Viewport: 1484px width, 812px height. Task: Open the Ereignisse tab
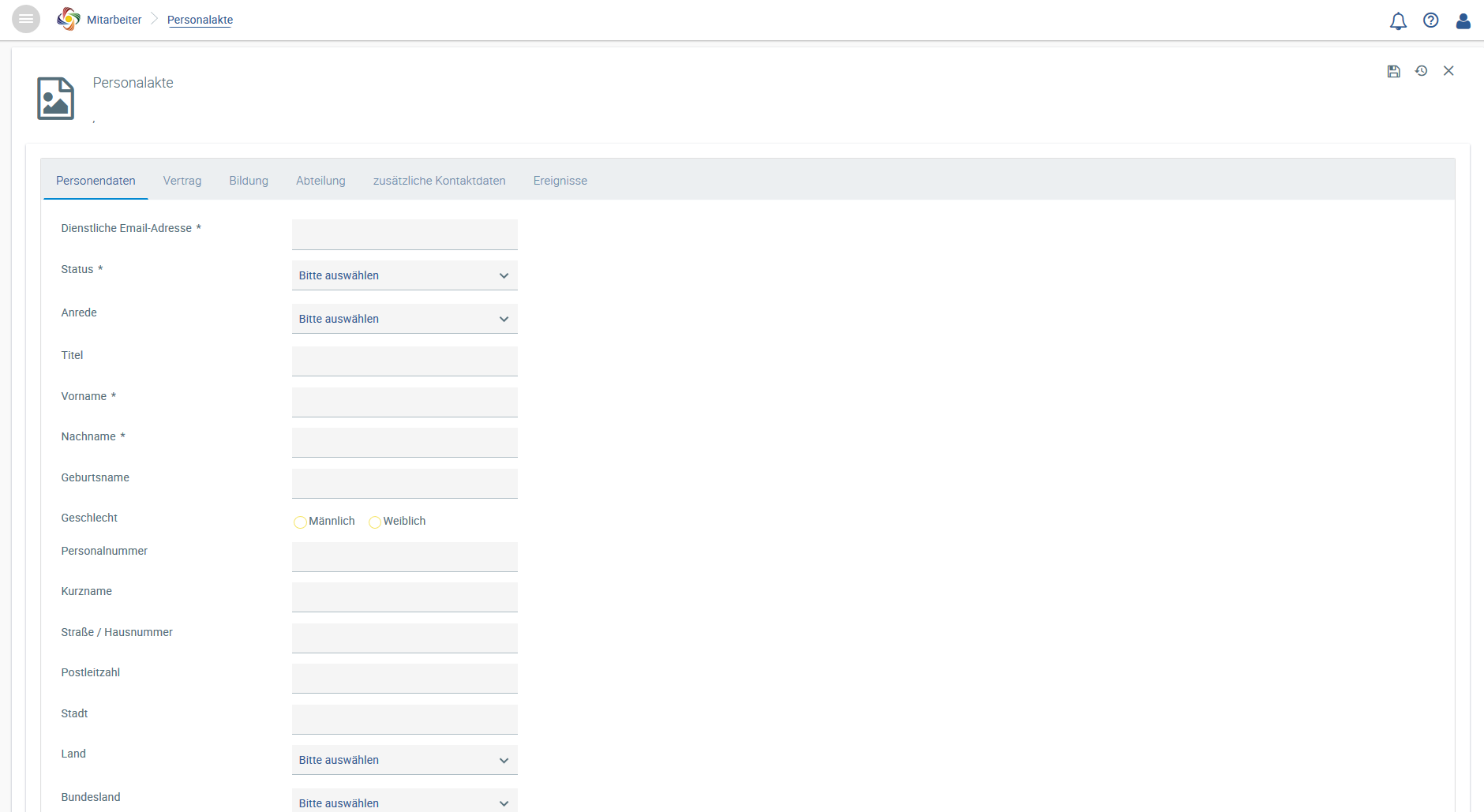coord(560,181)
